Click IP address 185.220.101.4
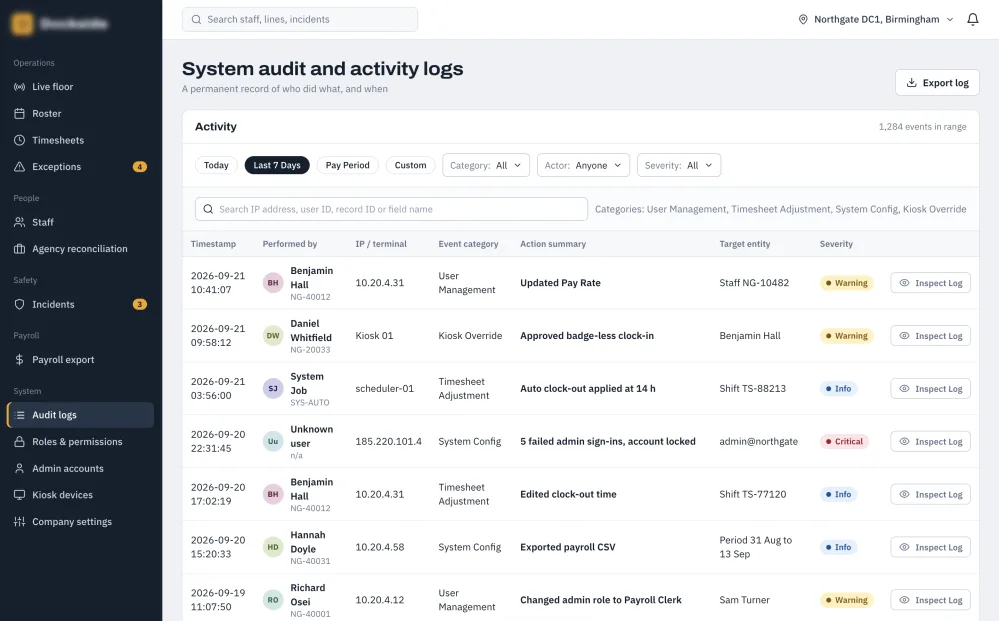The width and height of the screenshot is (999, 621). point(389,441)
